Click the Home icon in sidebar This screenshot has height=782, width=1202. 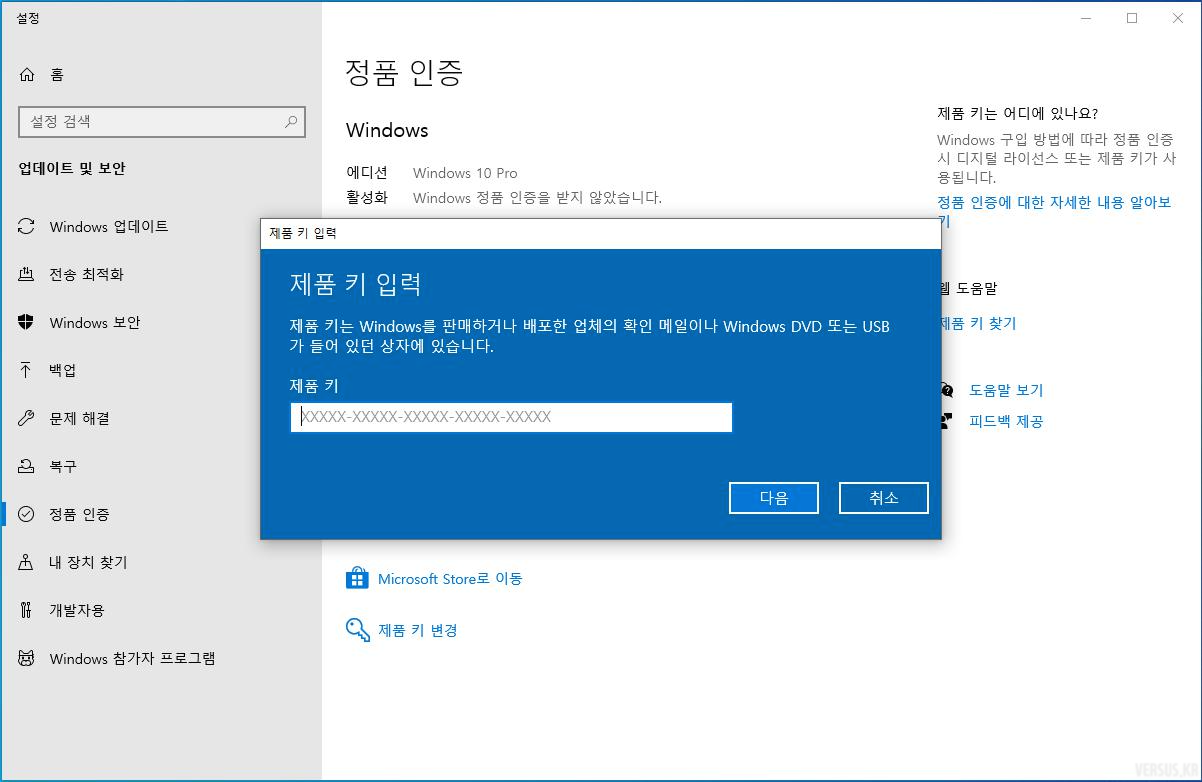[27, 75]
